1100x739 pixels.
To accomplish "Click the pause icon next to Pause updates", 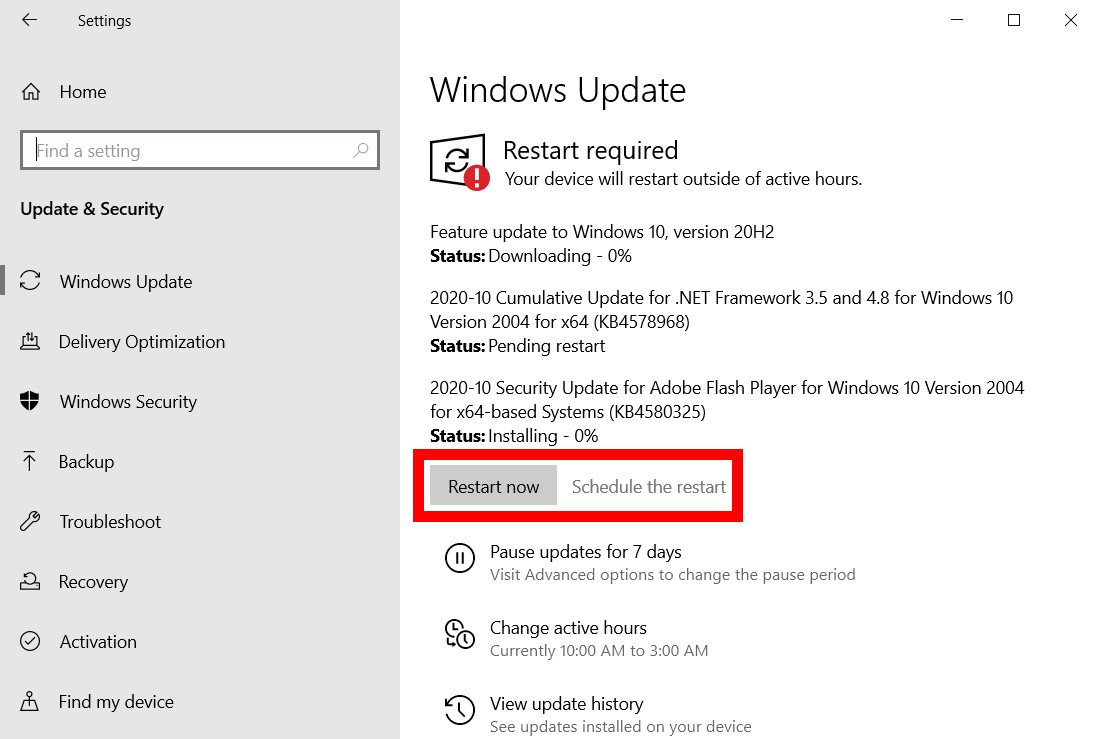I will tap(460, 559).
